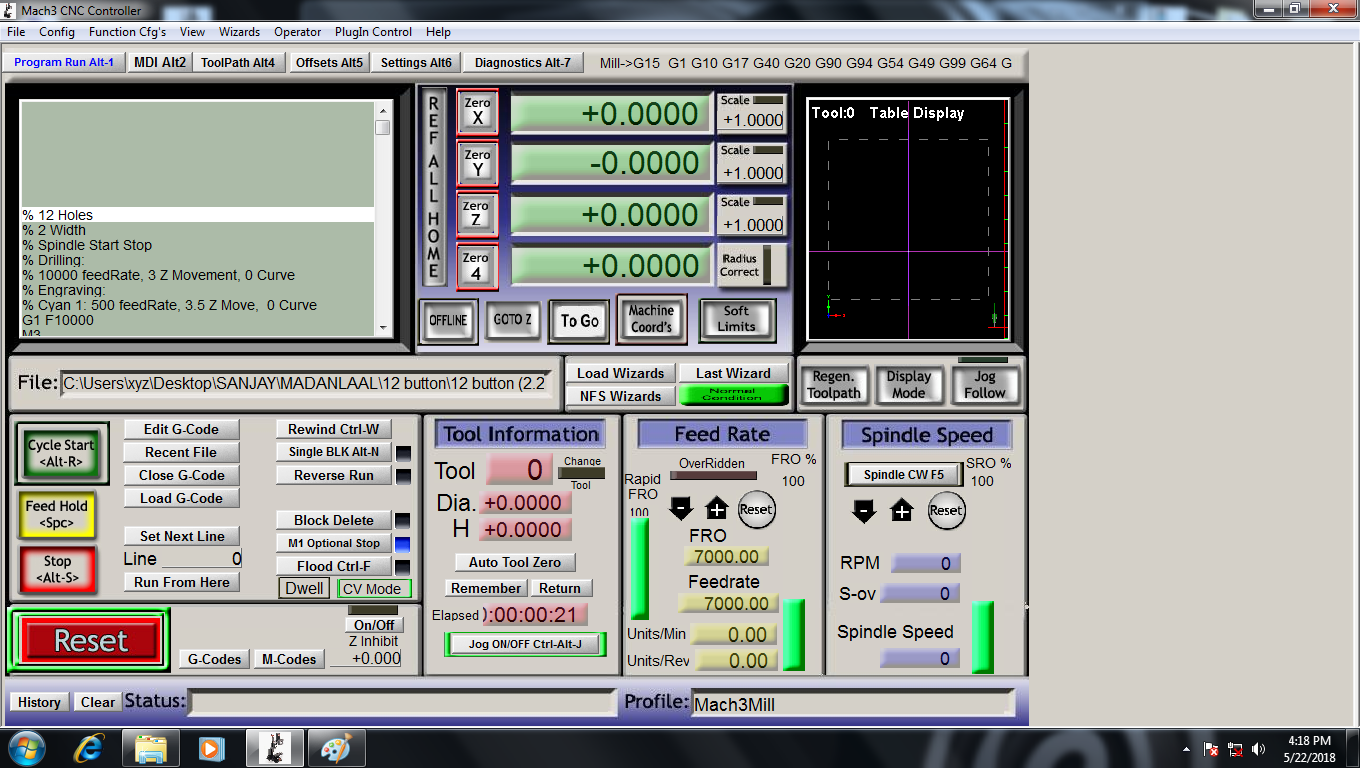The height and width of the screenshot is (768, 1360).
Task: Click the History button
Action: click(39, 702)
